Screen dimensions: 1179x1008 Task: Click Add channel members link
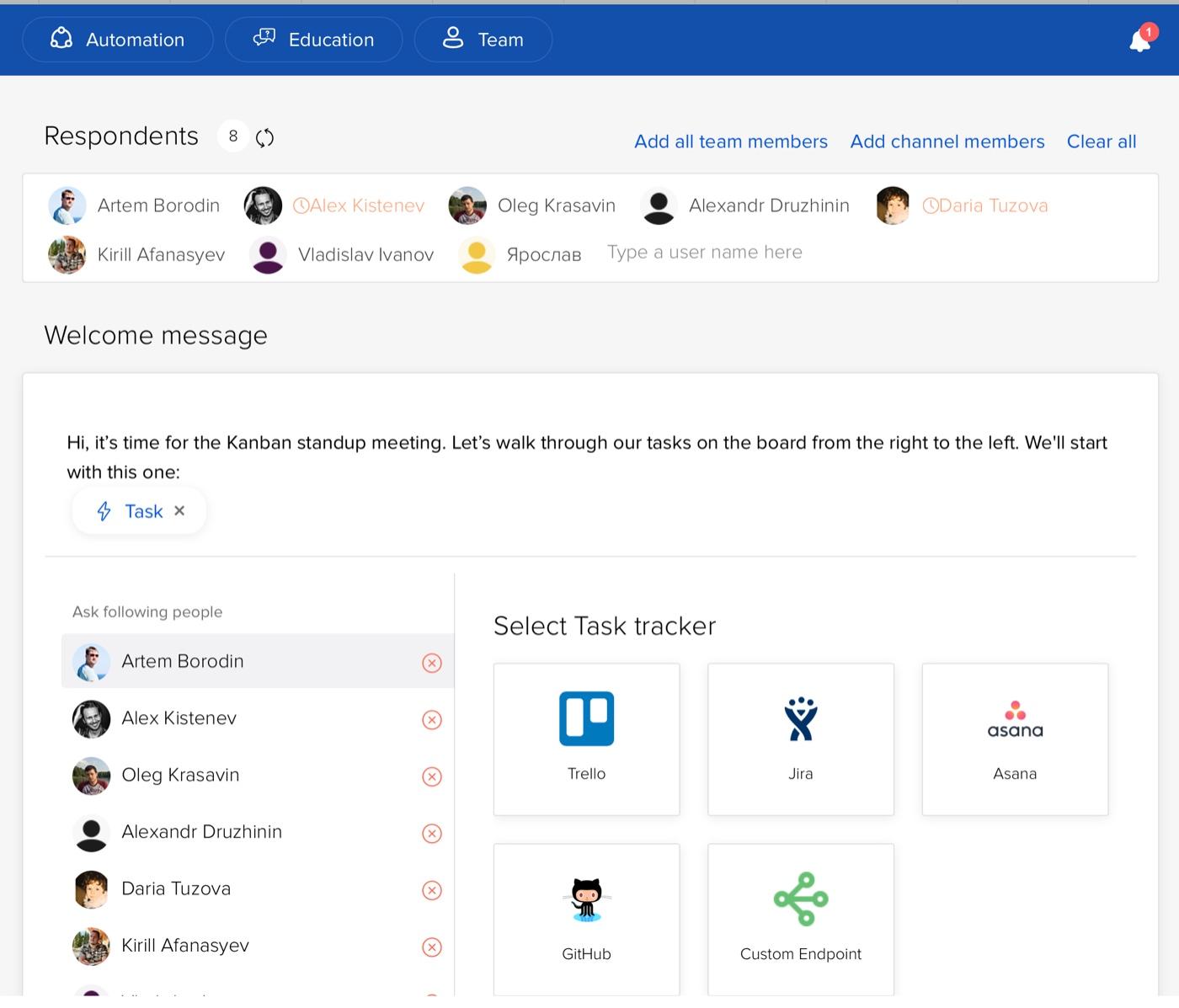pos(947,141)
